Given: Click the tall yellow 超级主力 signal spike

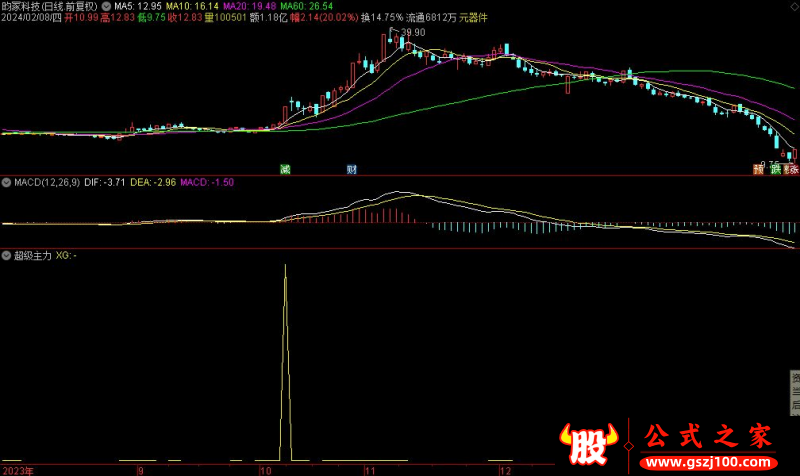Looking at the screenshot, I should (x=286, y=362).
